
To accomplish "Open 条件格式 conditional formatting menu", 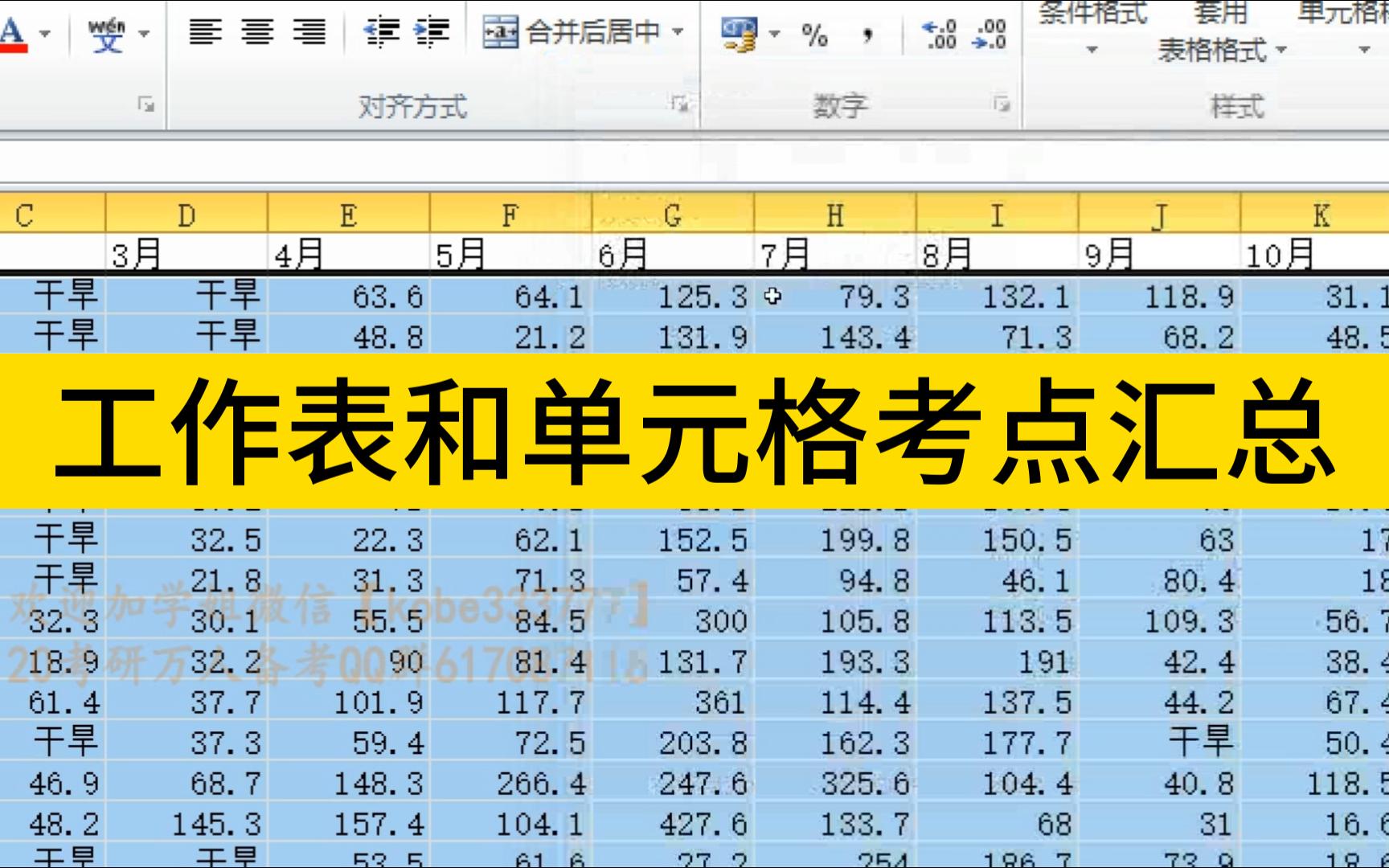I will 1092,28.
